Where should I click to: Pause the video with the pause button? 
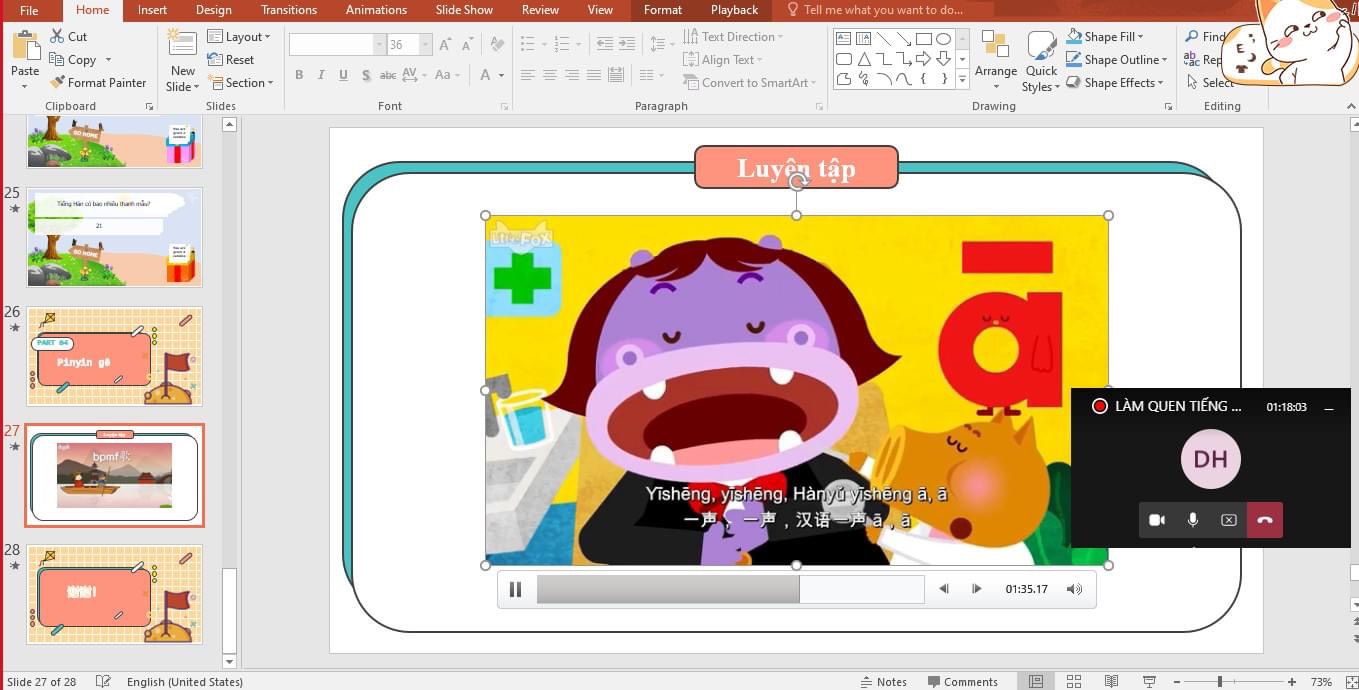coord(515,589)
